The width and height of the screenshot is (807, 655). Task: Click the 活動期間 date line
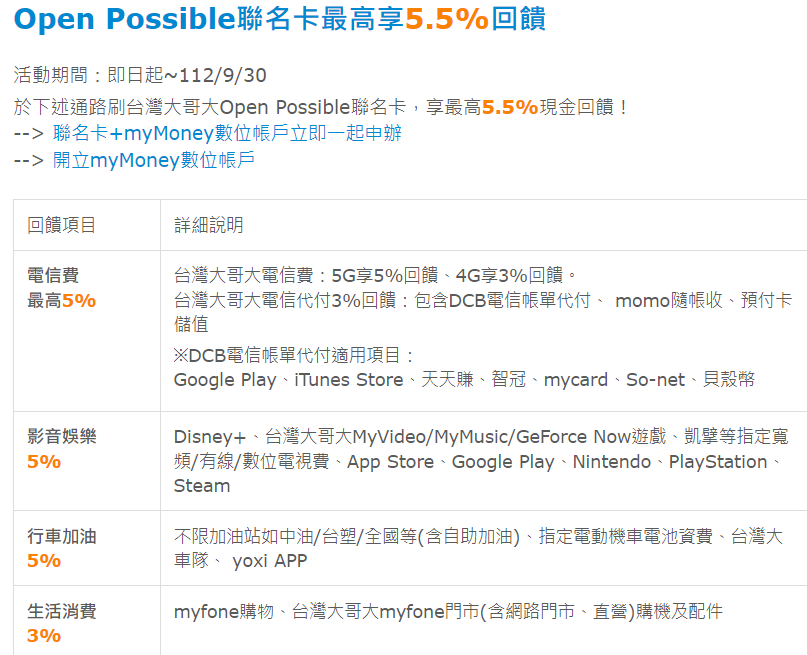click(140, 76)
